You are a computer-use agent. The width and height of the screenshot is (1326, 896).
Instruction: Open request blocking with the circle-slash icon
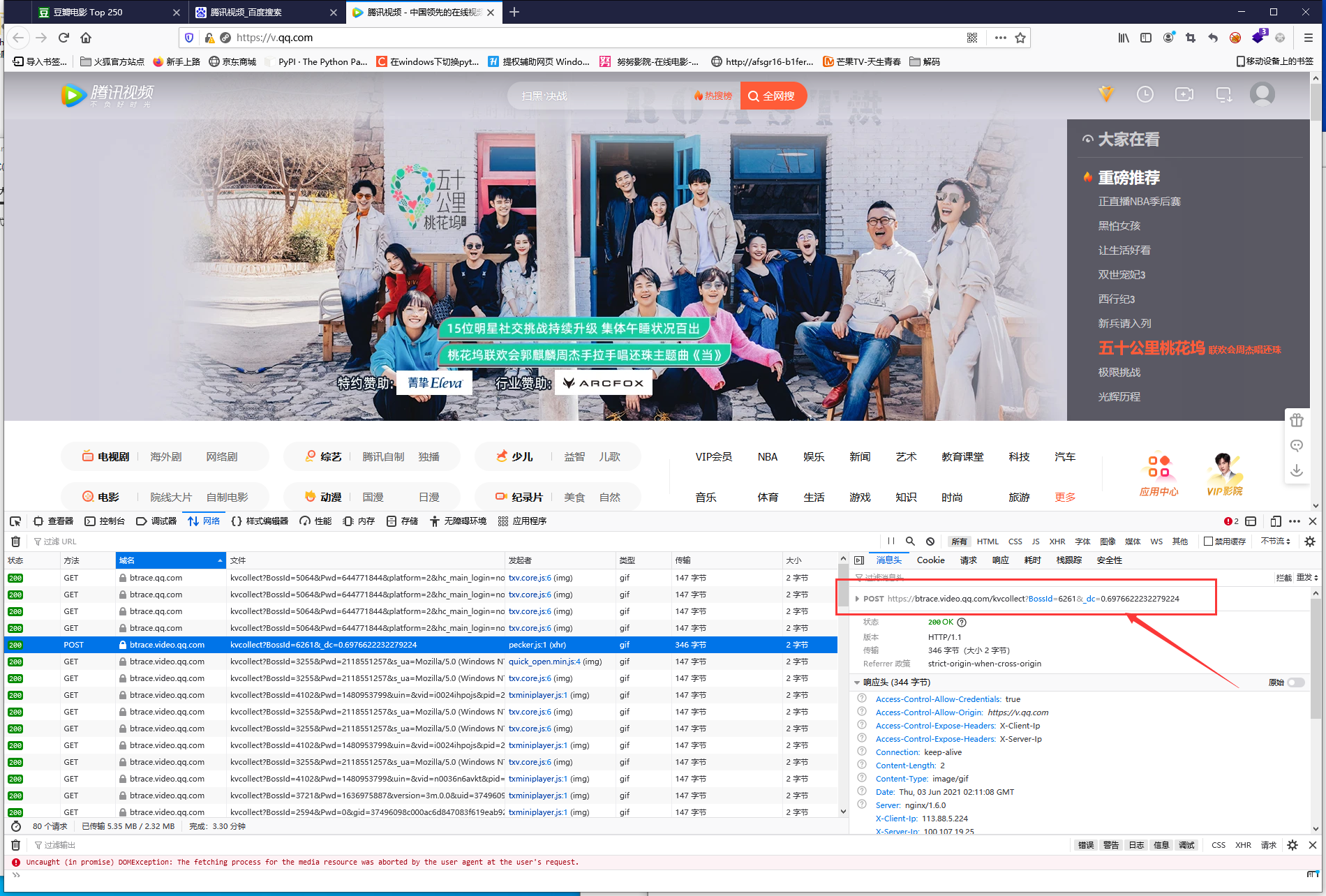coord(930,542)
